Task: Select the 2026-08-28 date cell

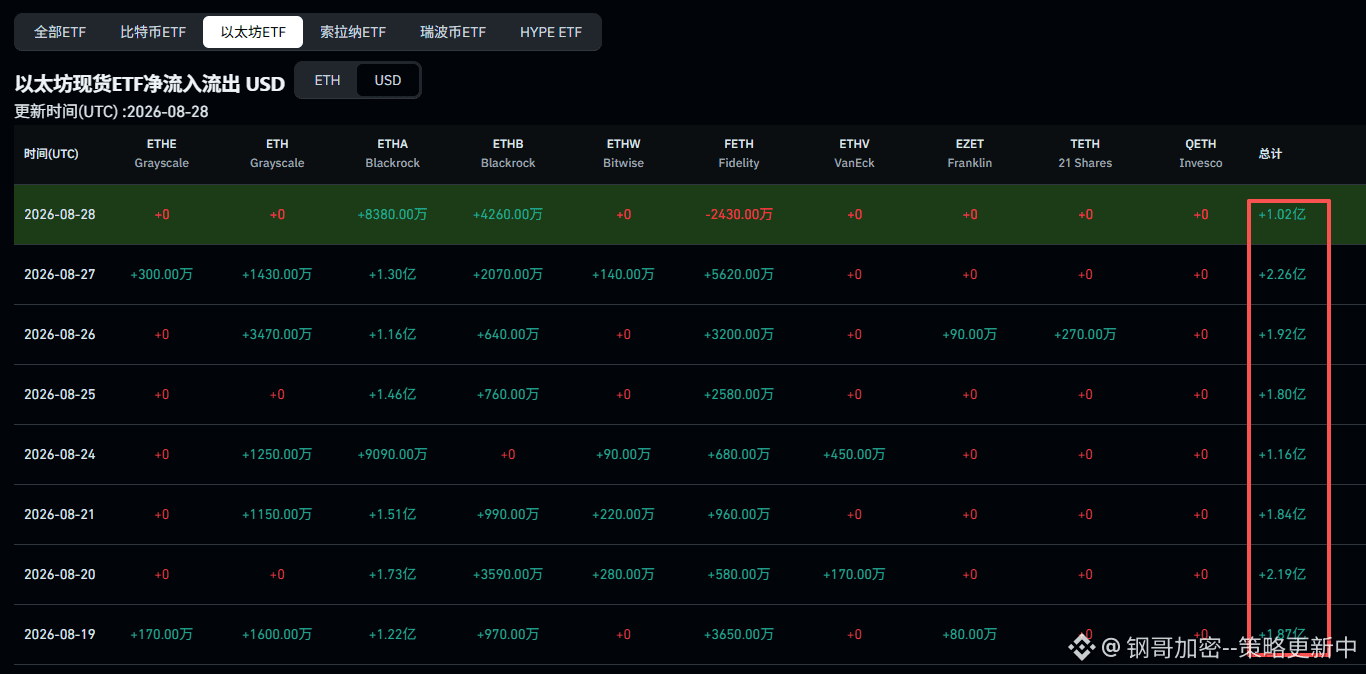Action: 60,214
